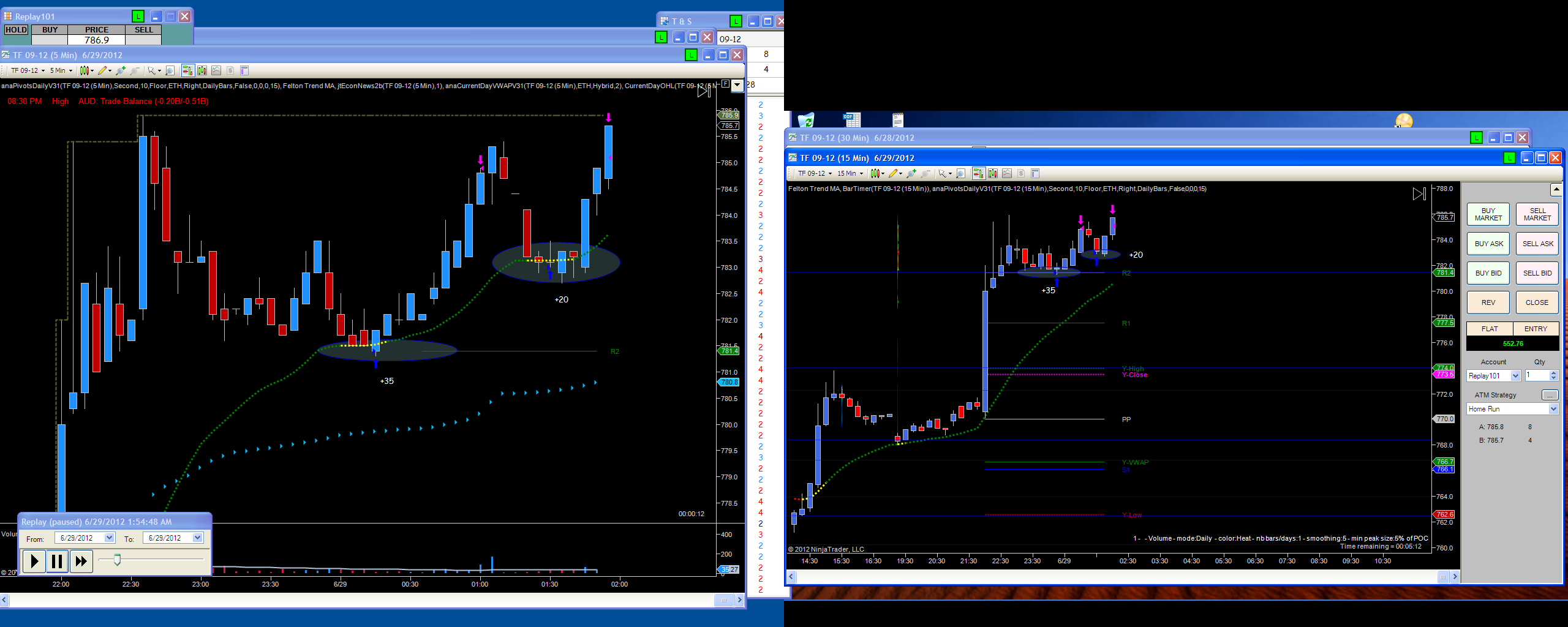The image size is (1568, 627).
Task: Fast forward the market replay
Action: [x=81, y=561]
